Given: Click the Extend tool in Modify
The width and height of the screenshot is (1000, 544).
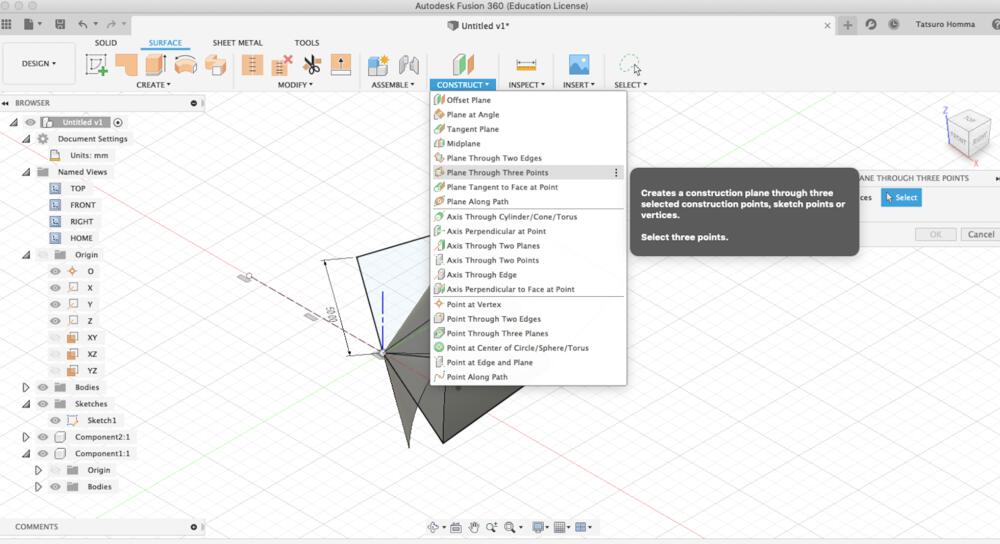Looking at the screenshot, I should coord(341,64).
